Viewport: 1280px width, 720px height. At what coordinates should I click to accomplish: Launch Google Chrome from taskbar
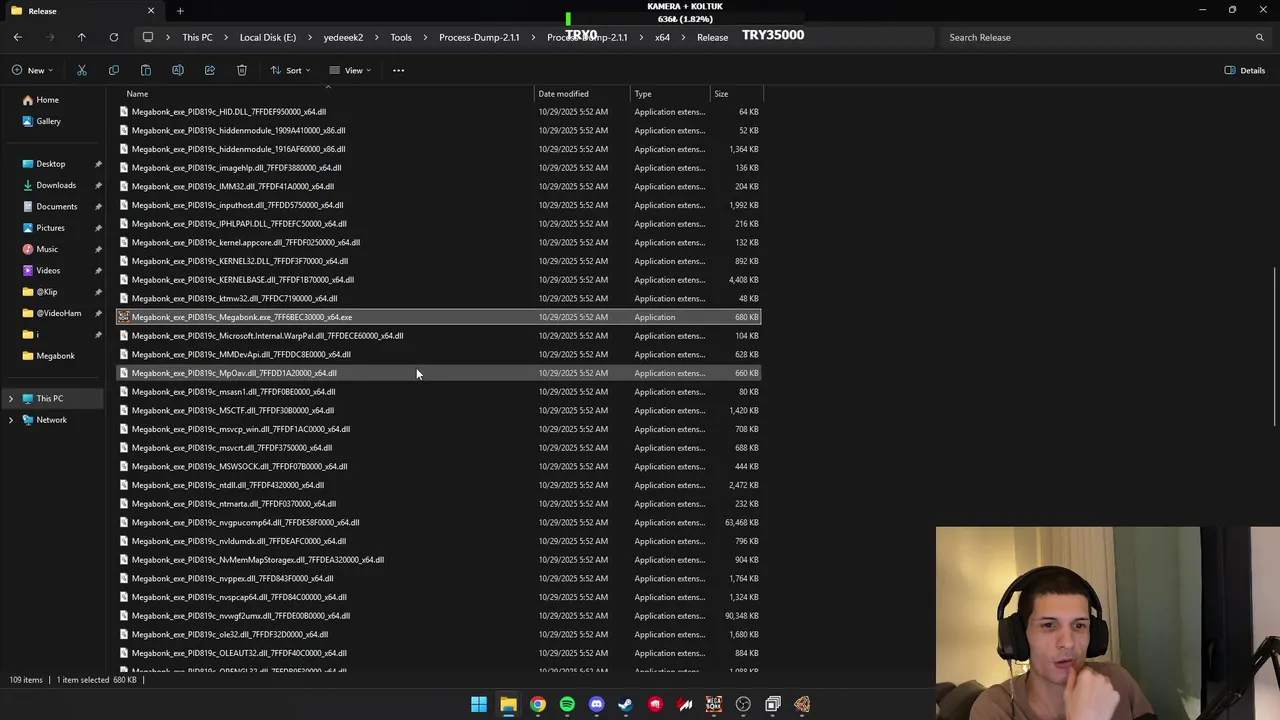coord(538,705)
